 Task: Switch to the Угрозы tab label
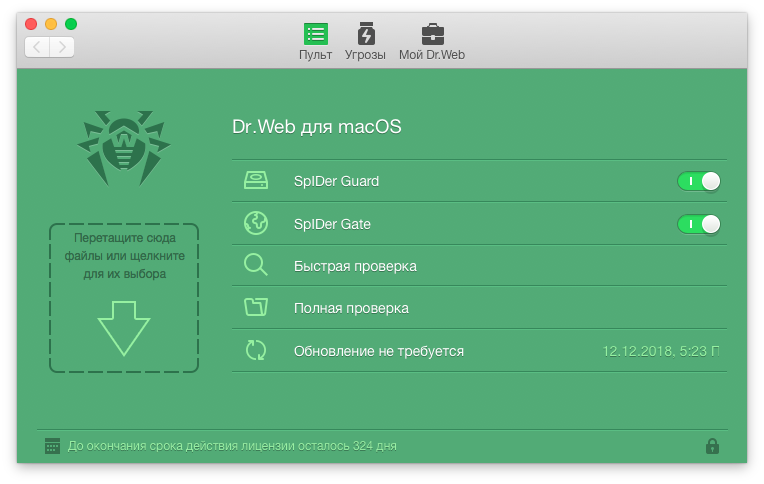(365, 55)
